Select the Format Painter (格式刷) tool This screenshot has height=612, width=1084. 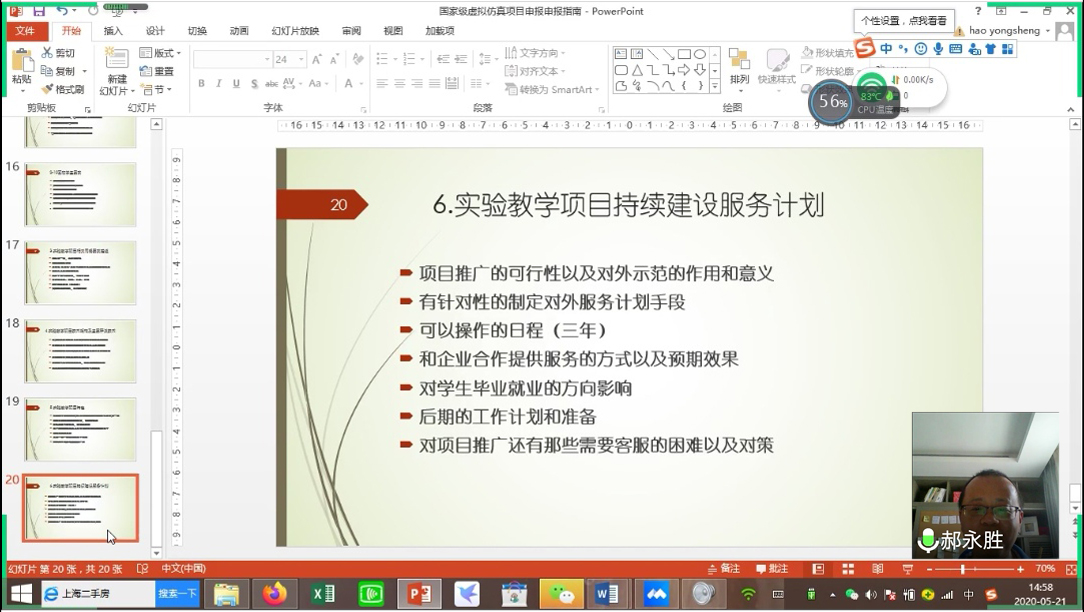tap(62, 89)
